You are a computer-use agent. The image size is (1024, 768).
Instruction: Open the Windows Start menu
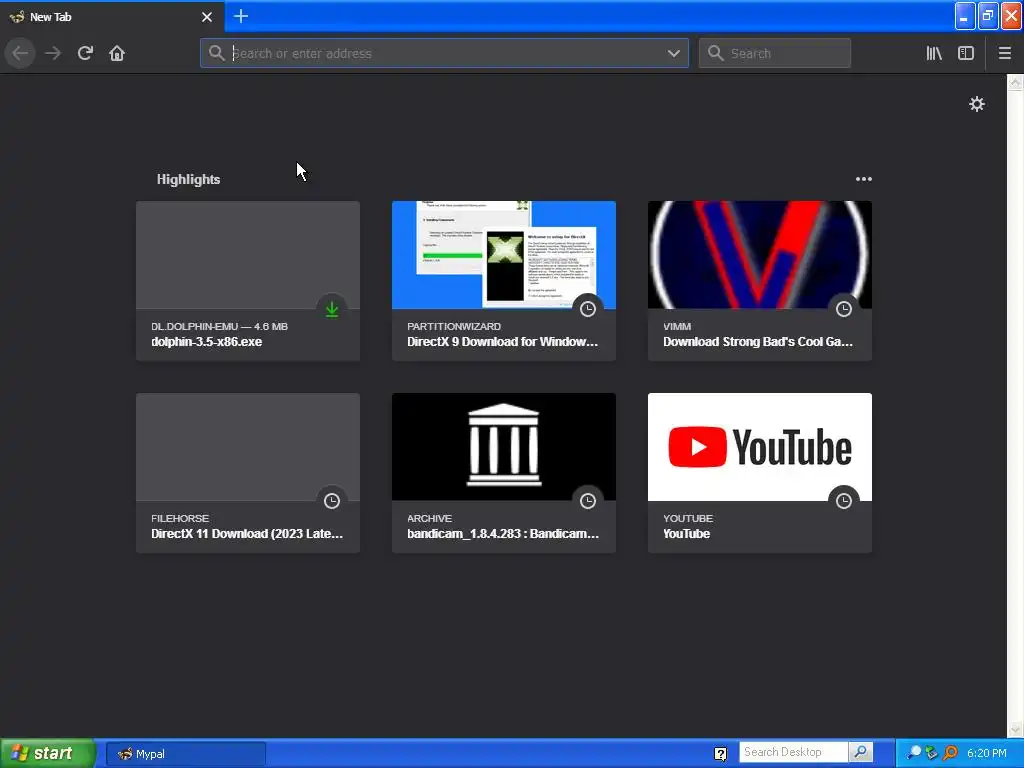click(x=47, y=753)
